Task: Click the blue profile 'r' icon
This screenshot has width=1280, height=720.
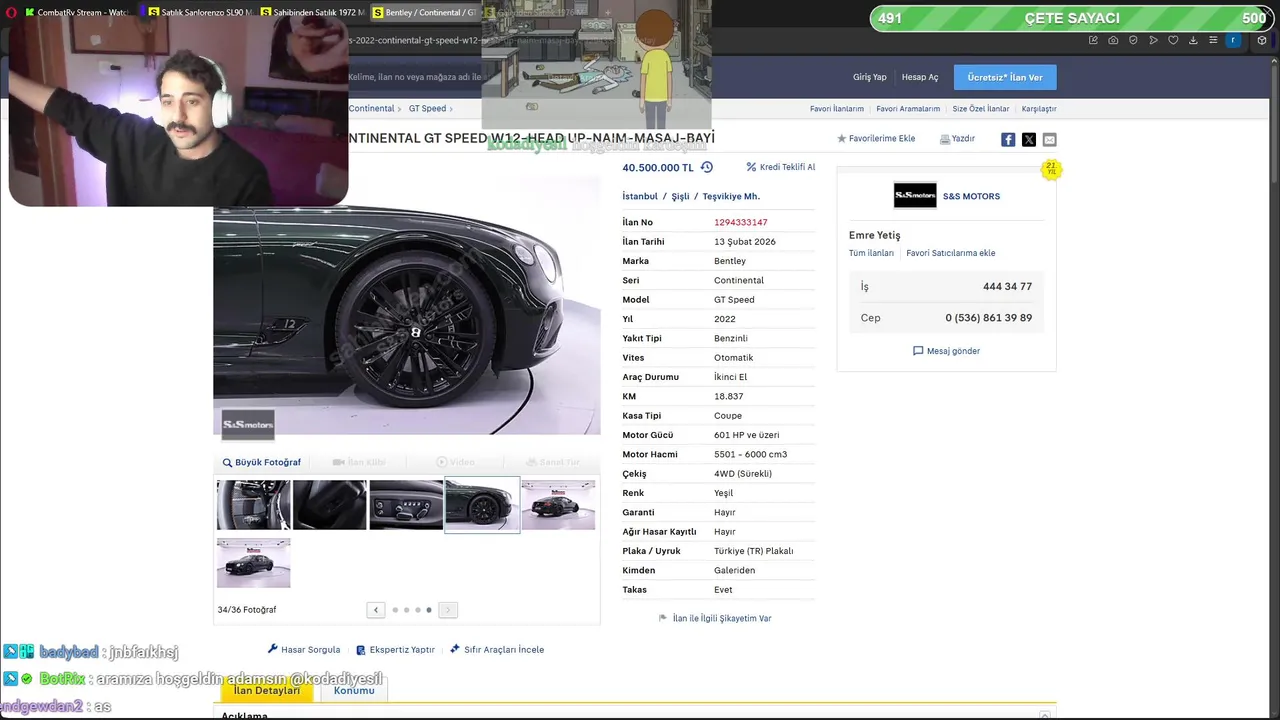Action: point(1233,40)
